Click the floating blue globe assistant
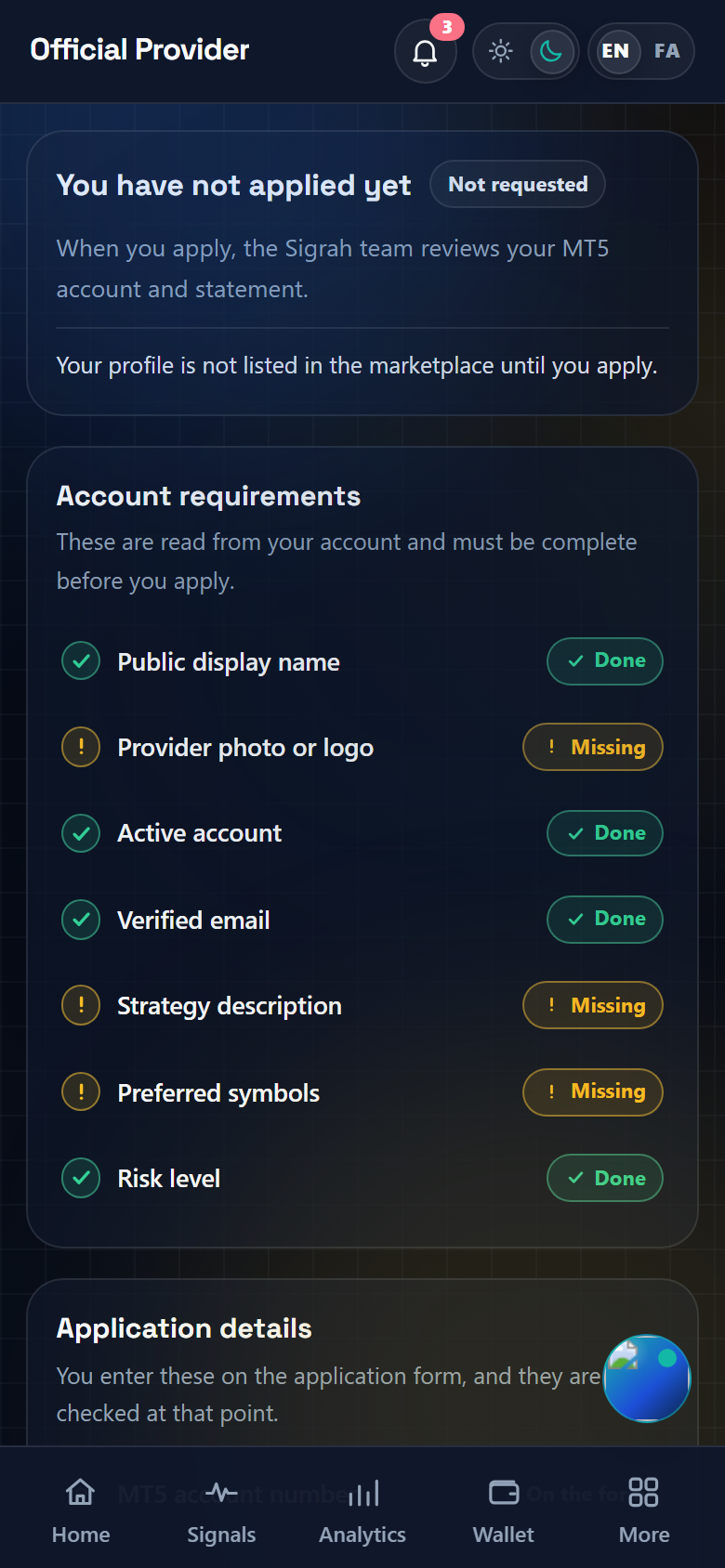 pos(647,1379)
